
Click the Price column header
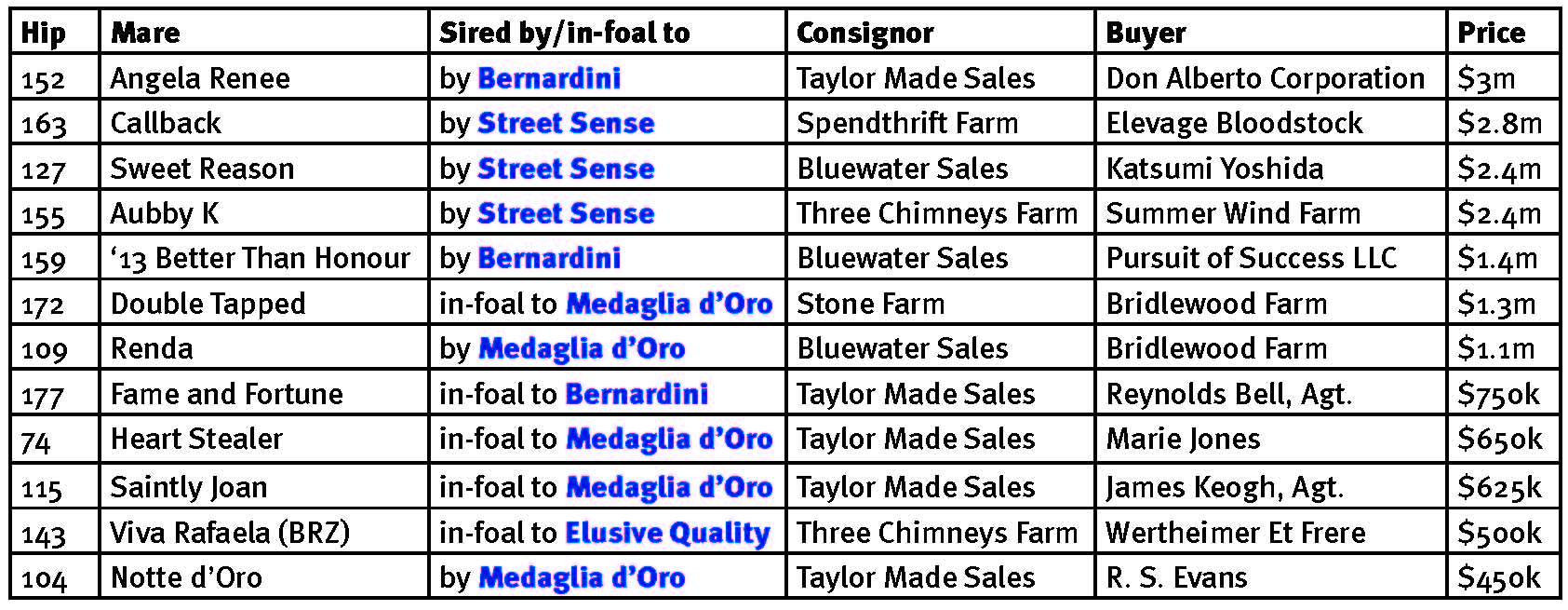(1491, 33)
